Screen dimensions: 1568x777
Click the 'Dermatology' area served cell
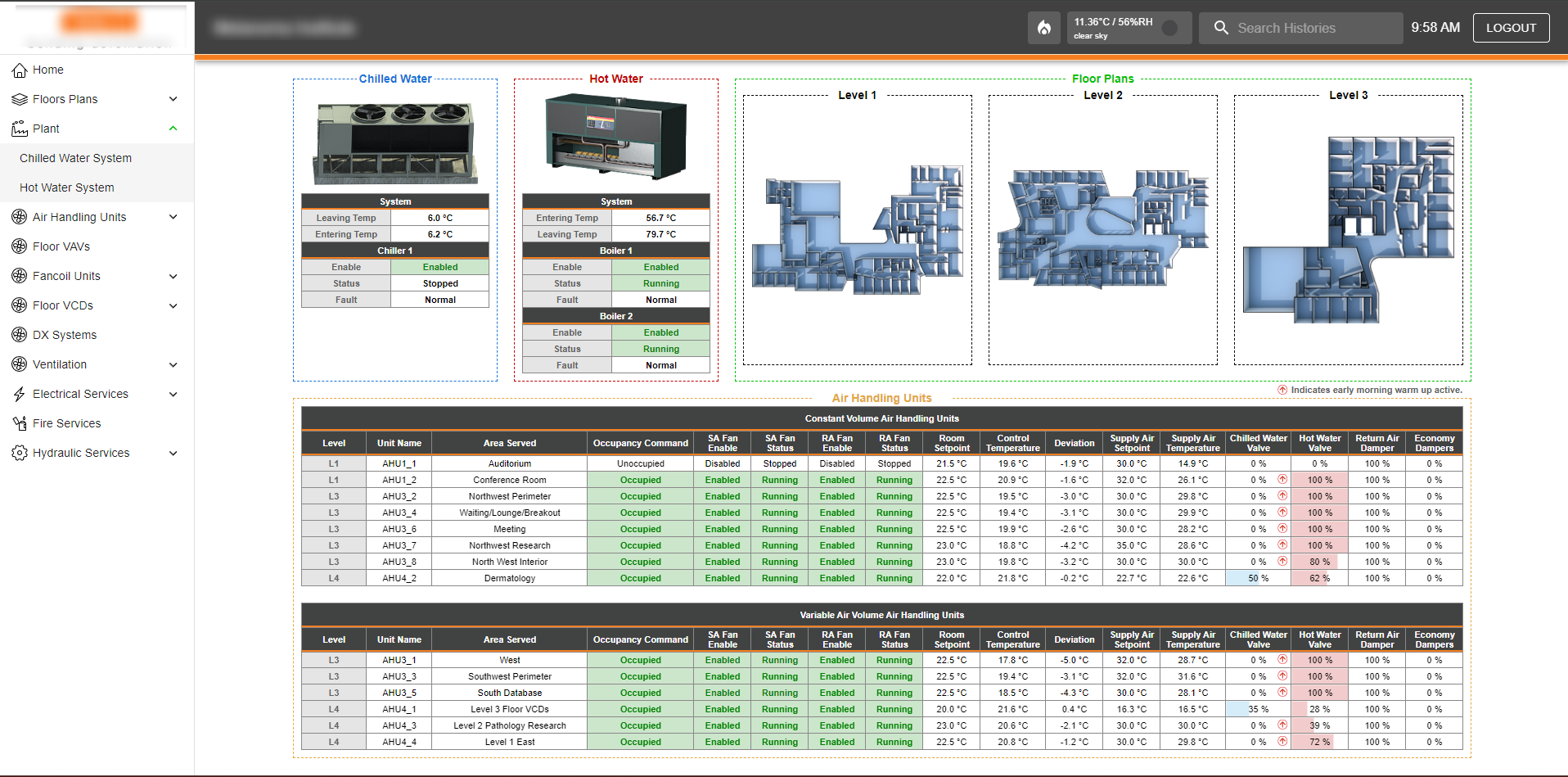click(510, 578)
